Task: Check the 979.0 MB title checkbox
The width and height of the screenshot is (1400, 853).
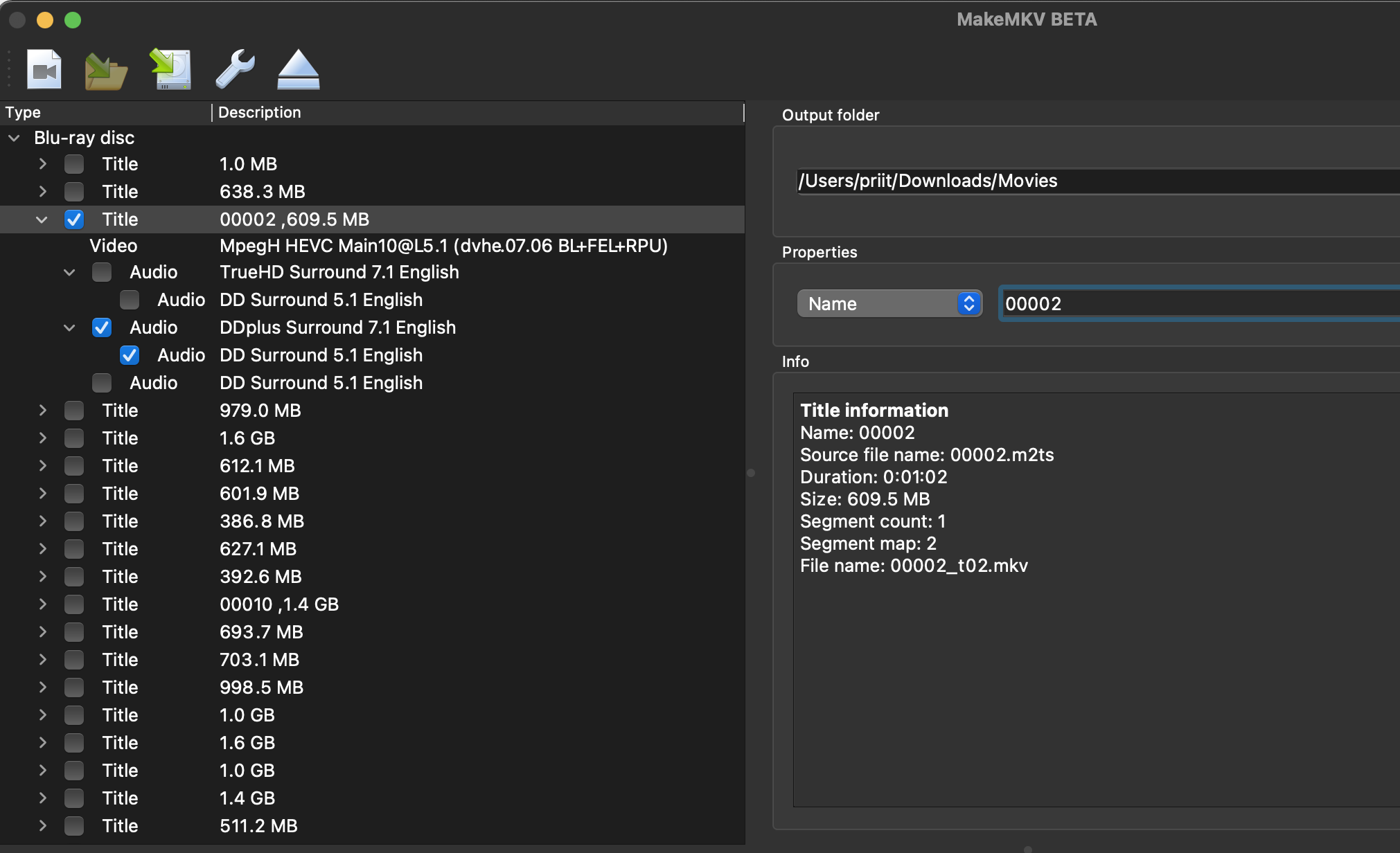Action: point(74,411)
